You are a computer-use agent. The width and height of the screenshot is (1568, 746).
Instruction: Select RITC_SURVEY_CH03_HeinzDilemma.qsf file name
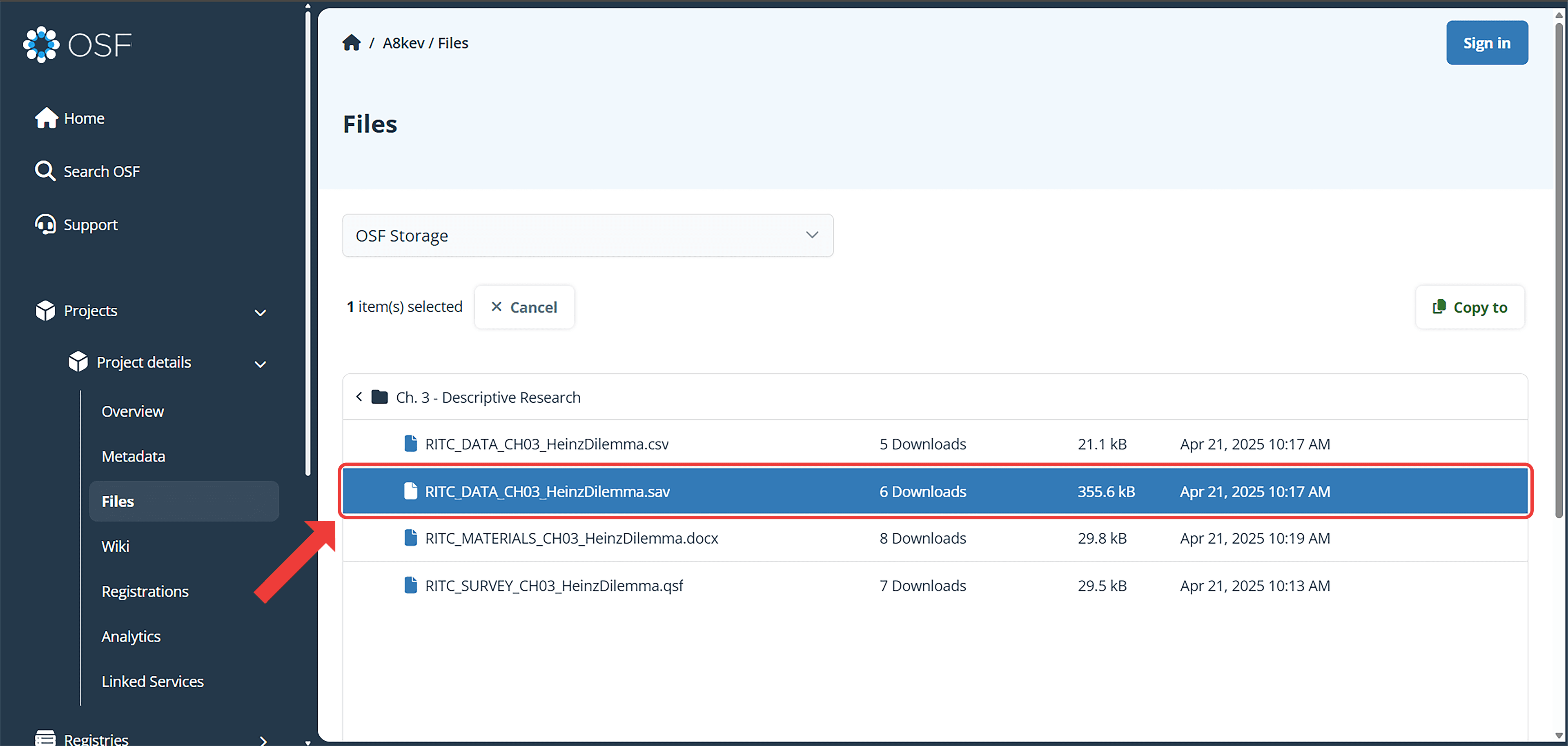coord(554,585)
